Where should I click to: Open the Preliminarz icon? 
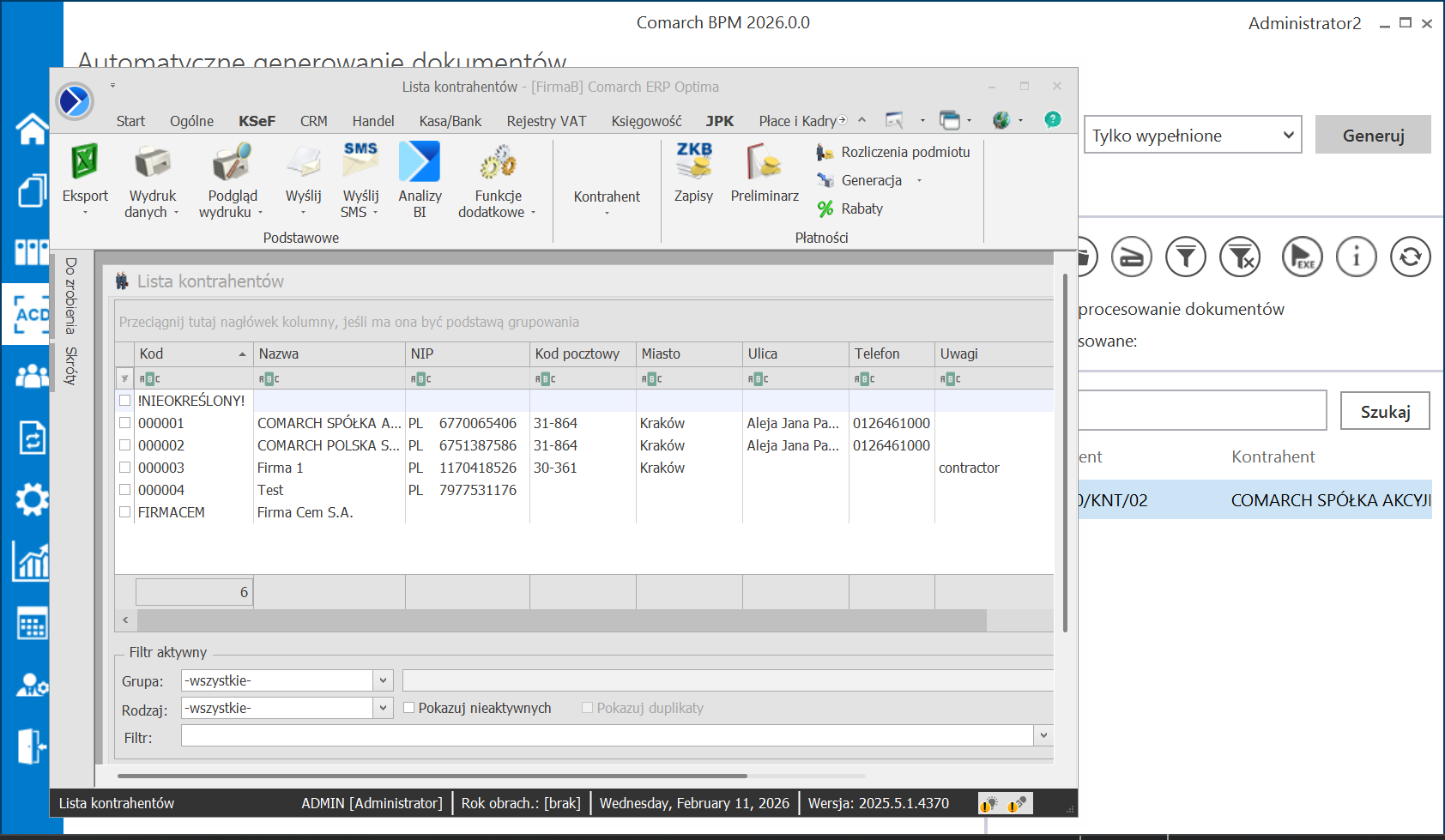[x=764, y=162]
